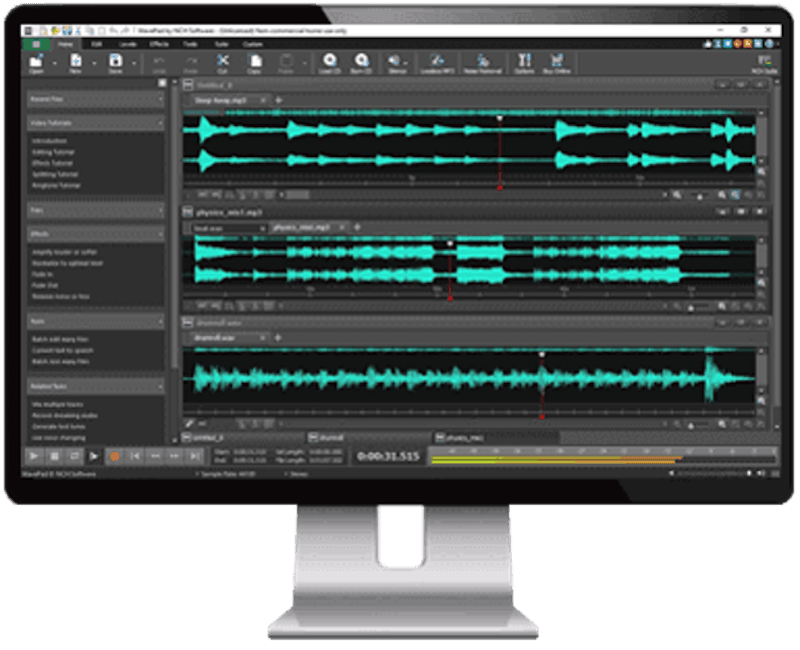Open the Options tools icon

tap(524, 63)
